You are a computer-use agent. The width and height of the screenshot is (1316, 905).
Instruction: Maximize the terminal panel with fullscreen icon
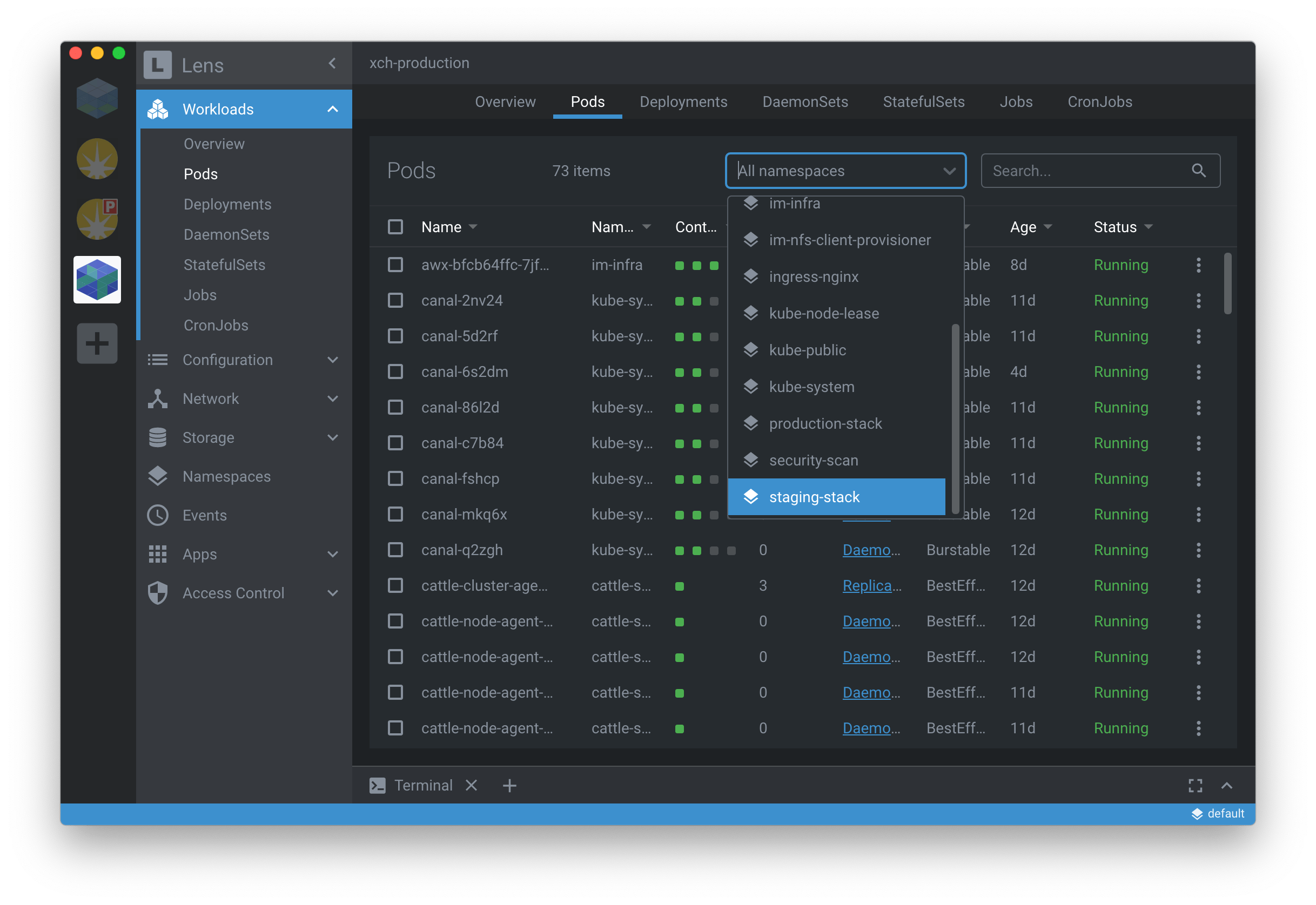tap(1194, 785)
